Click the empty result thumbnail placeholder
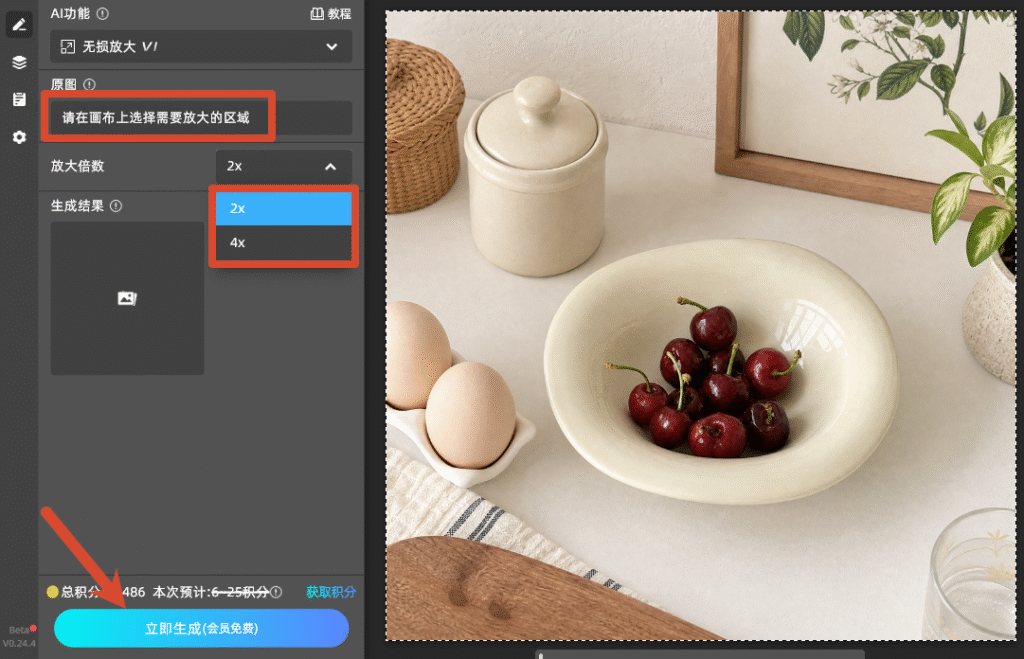1024x659 pixels. [127, 298]
